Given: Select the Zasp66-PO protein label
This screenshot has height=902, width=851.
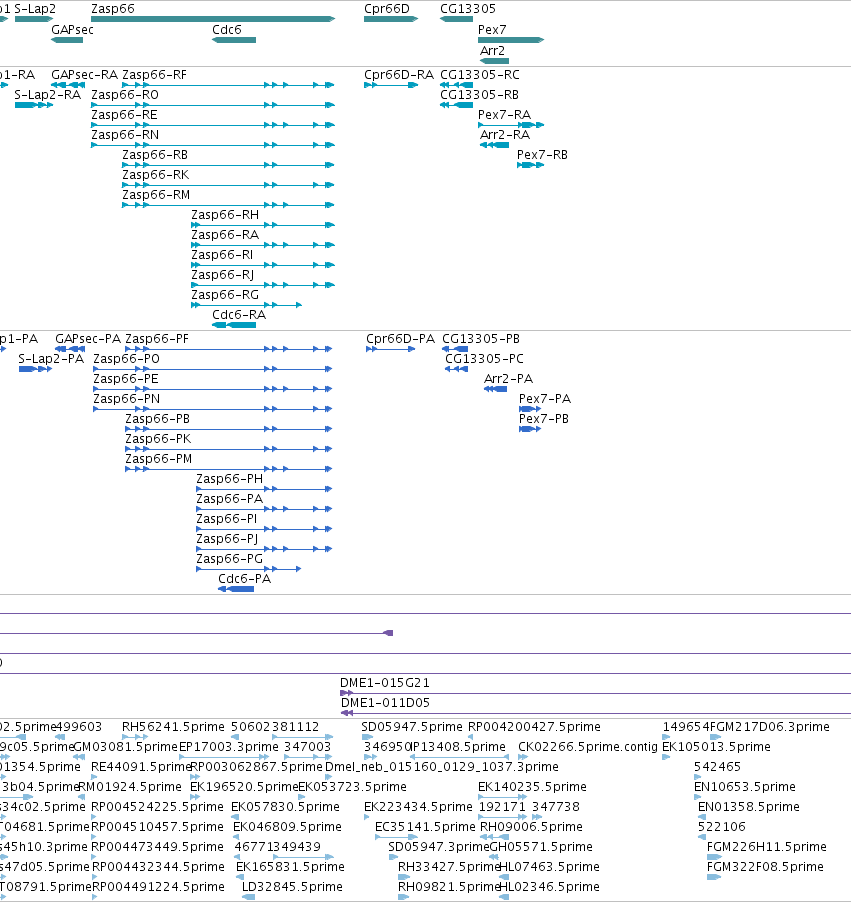Looking at the screenshot, I should pos(127,358).
